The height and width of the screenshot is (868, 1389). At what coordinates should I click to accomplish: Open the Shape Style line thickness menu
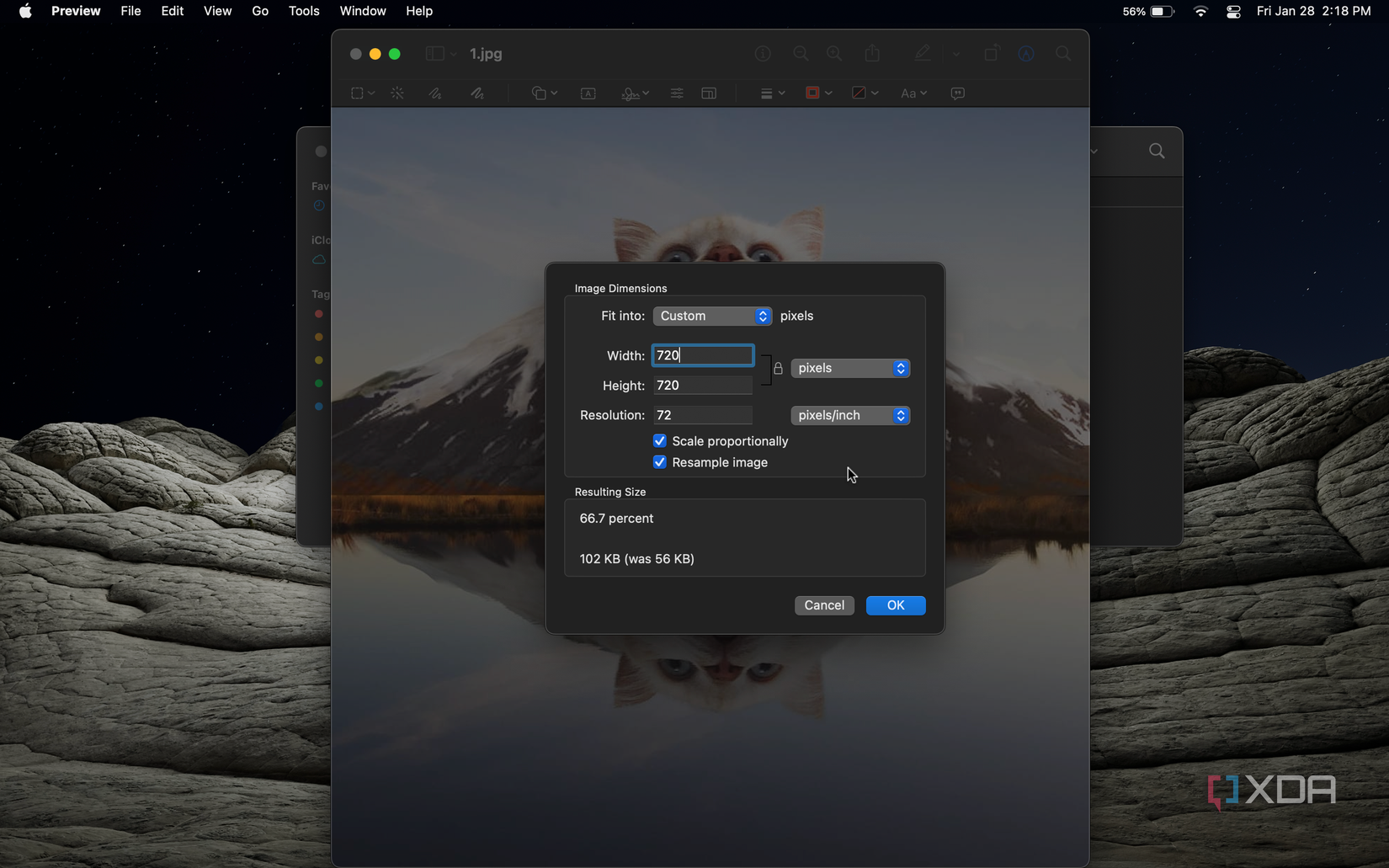pos(772,93)
